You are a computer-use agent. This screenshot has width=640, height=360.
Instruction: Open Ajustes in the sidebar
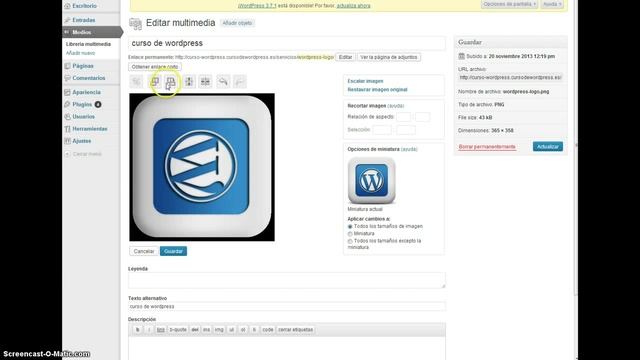(x=82, y=141)
